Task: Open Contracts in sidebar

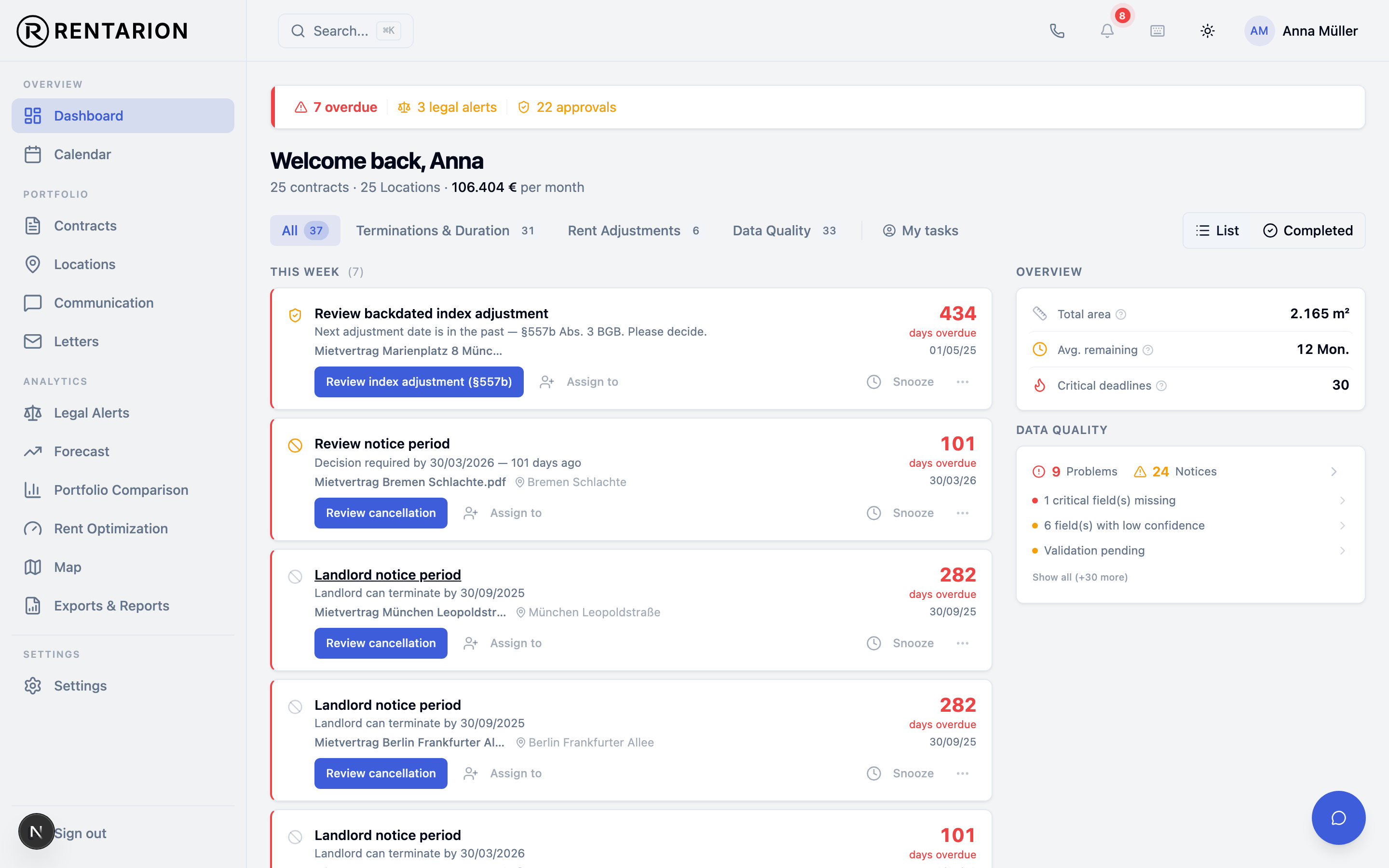Action: point(123,226)
